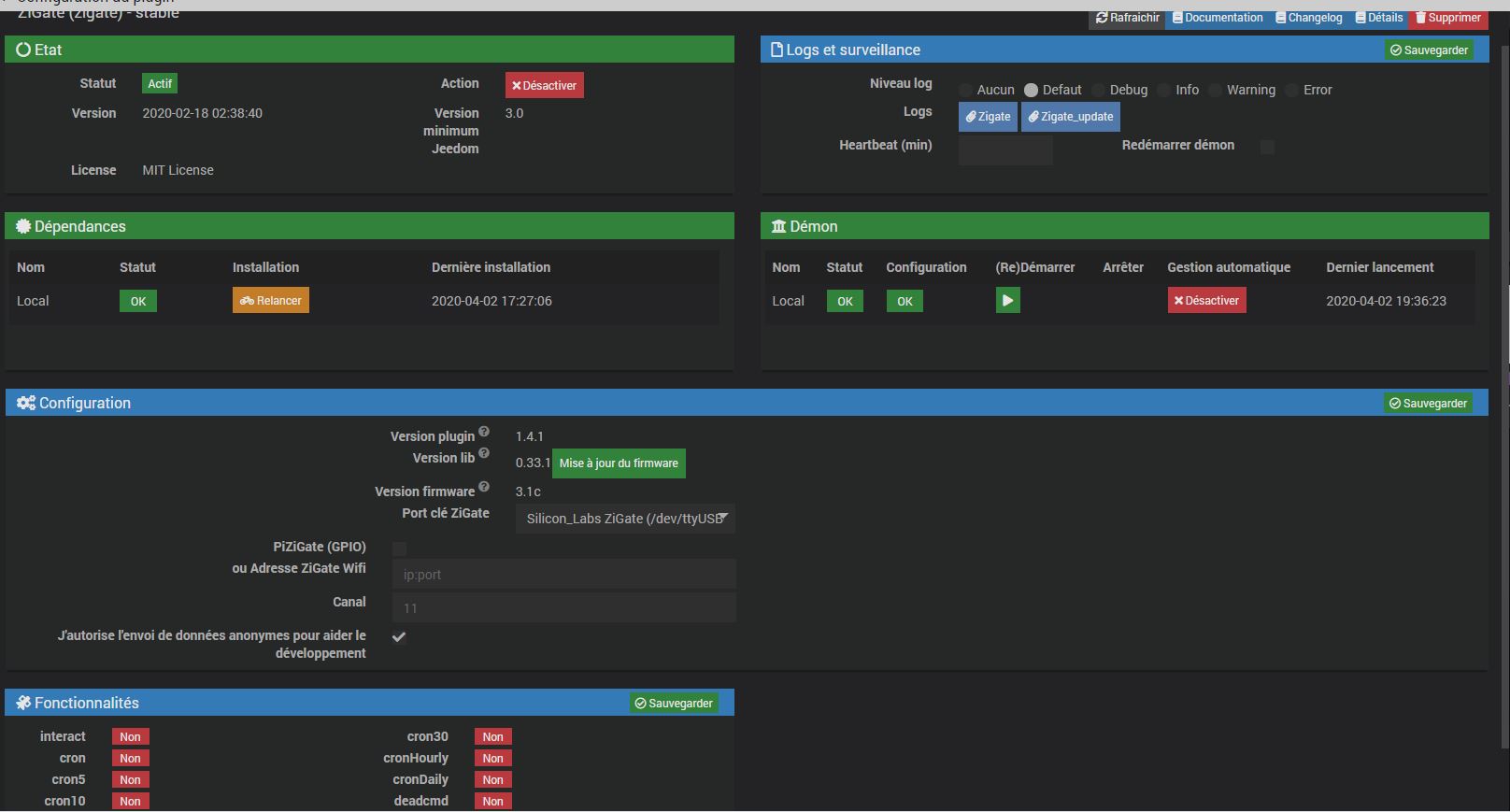Select the Debug log level
Image resolution: width=1510 pixels, height=812 pixels.
pyautogui.click(x=1099, y=91)
